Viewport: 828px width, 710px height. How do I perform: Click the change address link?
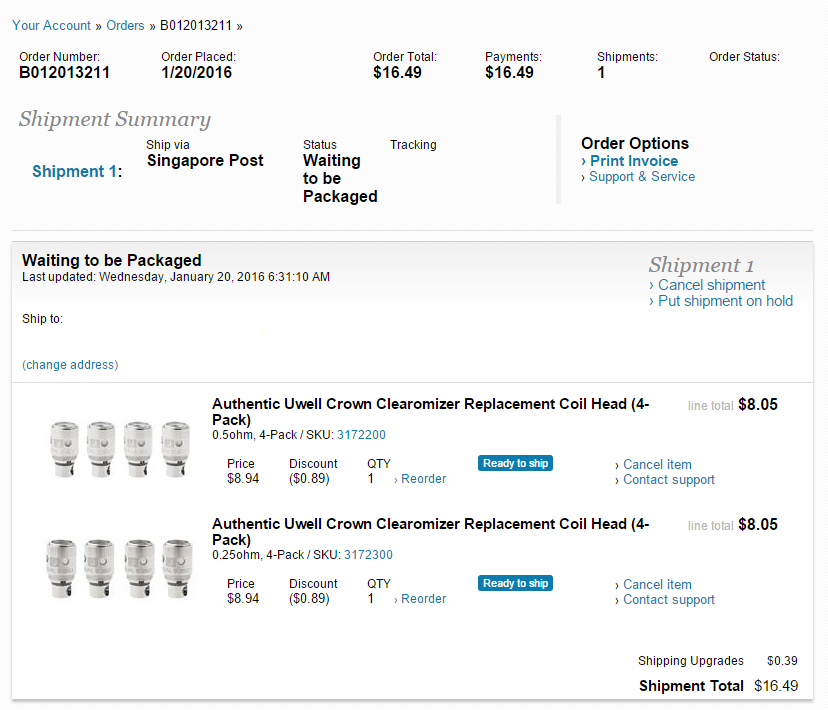[x=70, y=365]
